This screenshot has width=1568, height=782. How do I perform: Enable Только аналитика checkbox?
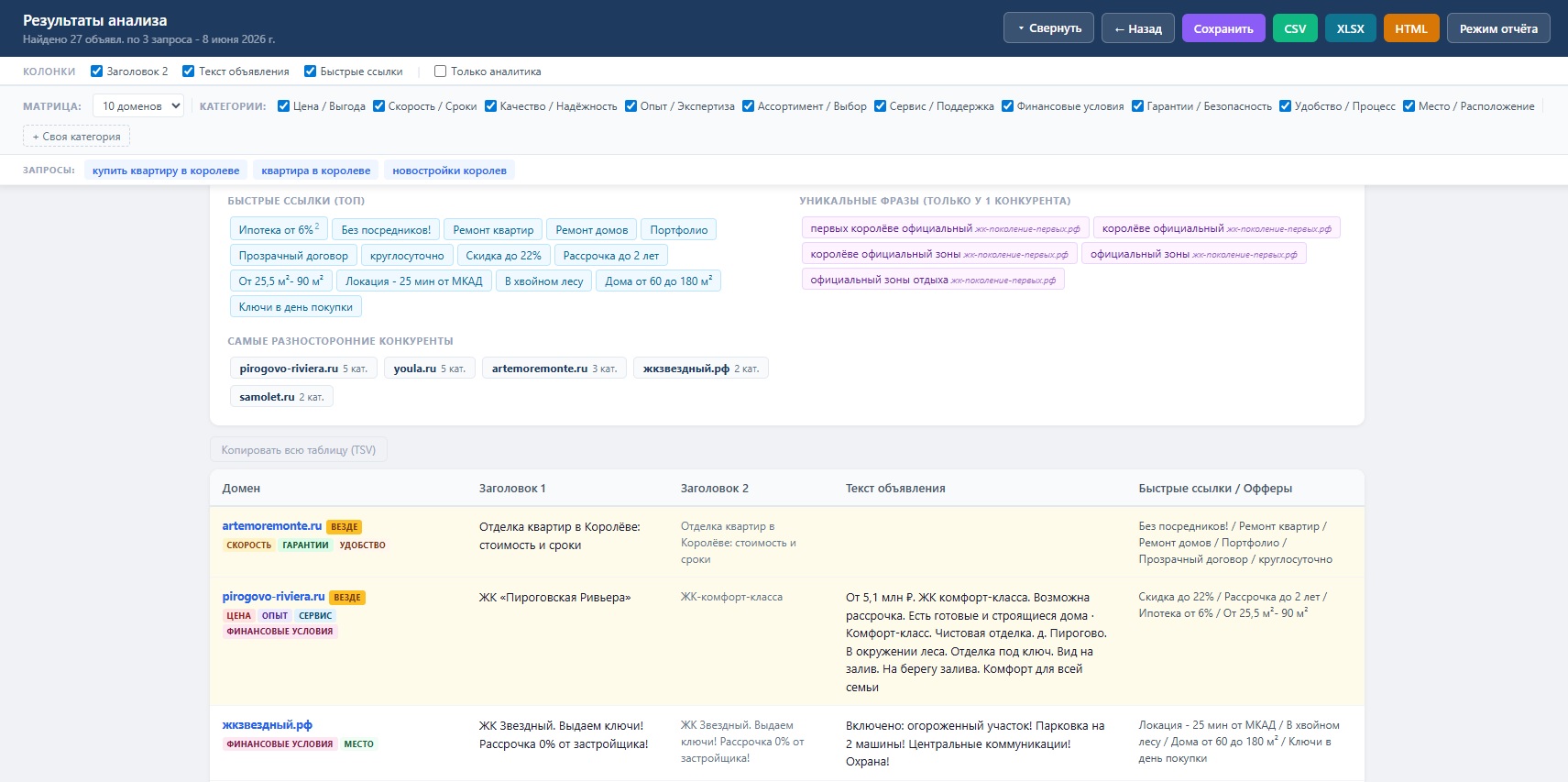440,72
